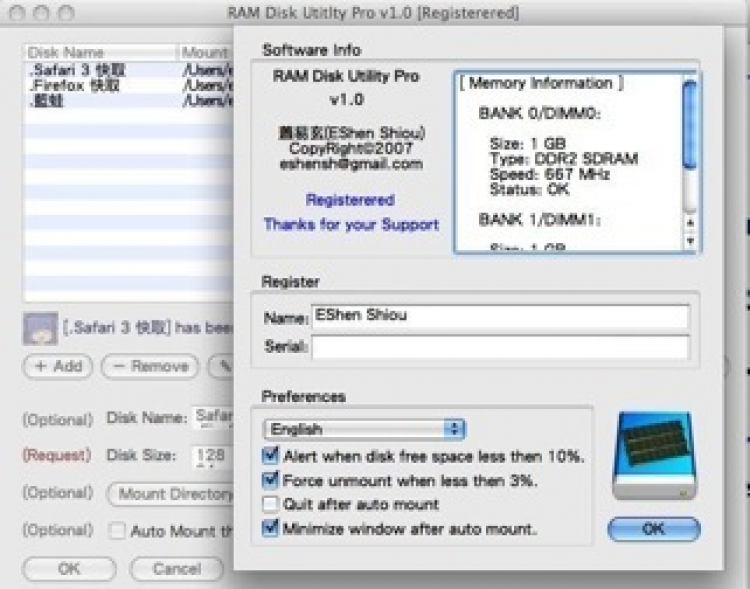
Task: Click 'BANK 0/DIMM0:' memory text
Action: 540,113
